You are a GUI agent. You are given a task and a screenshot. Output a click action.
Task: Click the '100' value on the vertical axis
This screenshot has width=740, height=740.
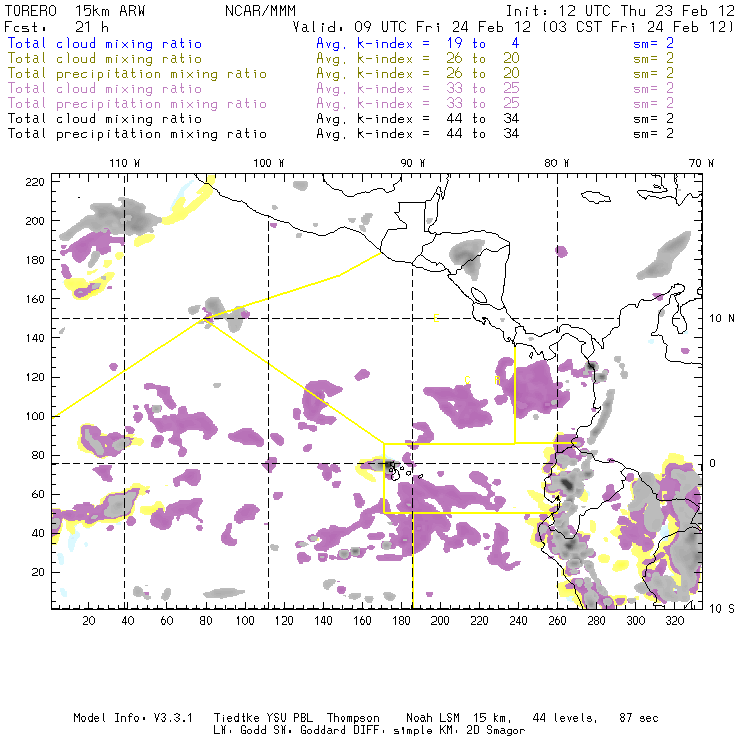pos(35,416)
